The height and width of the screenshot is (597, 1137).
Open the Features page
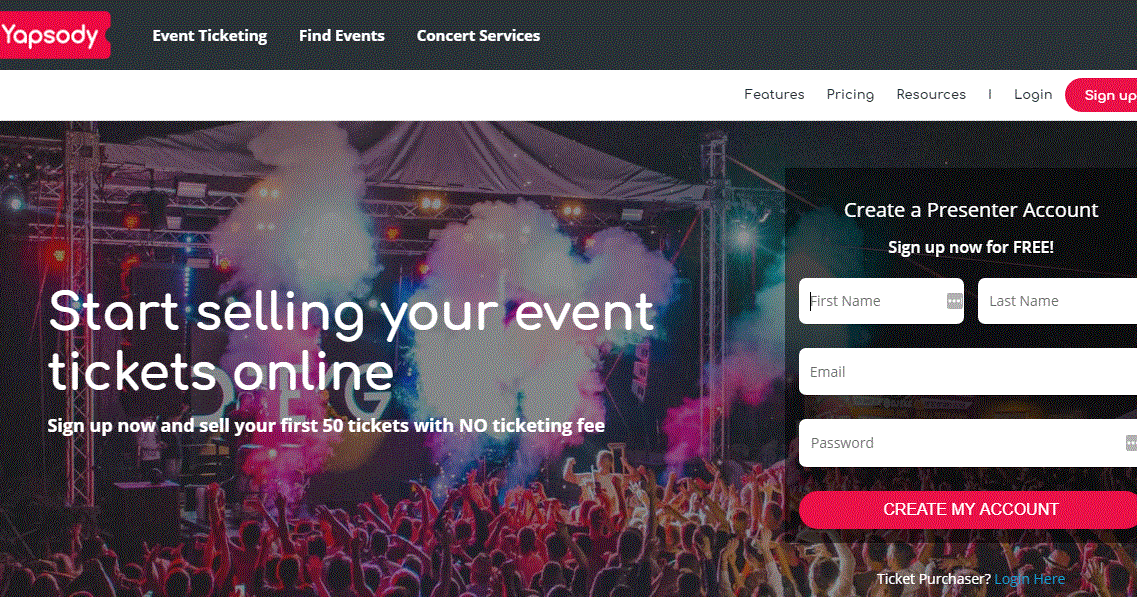click(x=774, y=94)
